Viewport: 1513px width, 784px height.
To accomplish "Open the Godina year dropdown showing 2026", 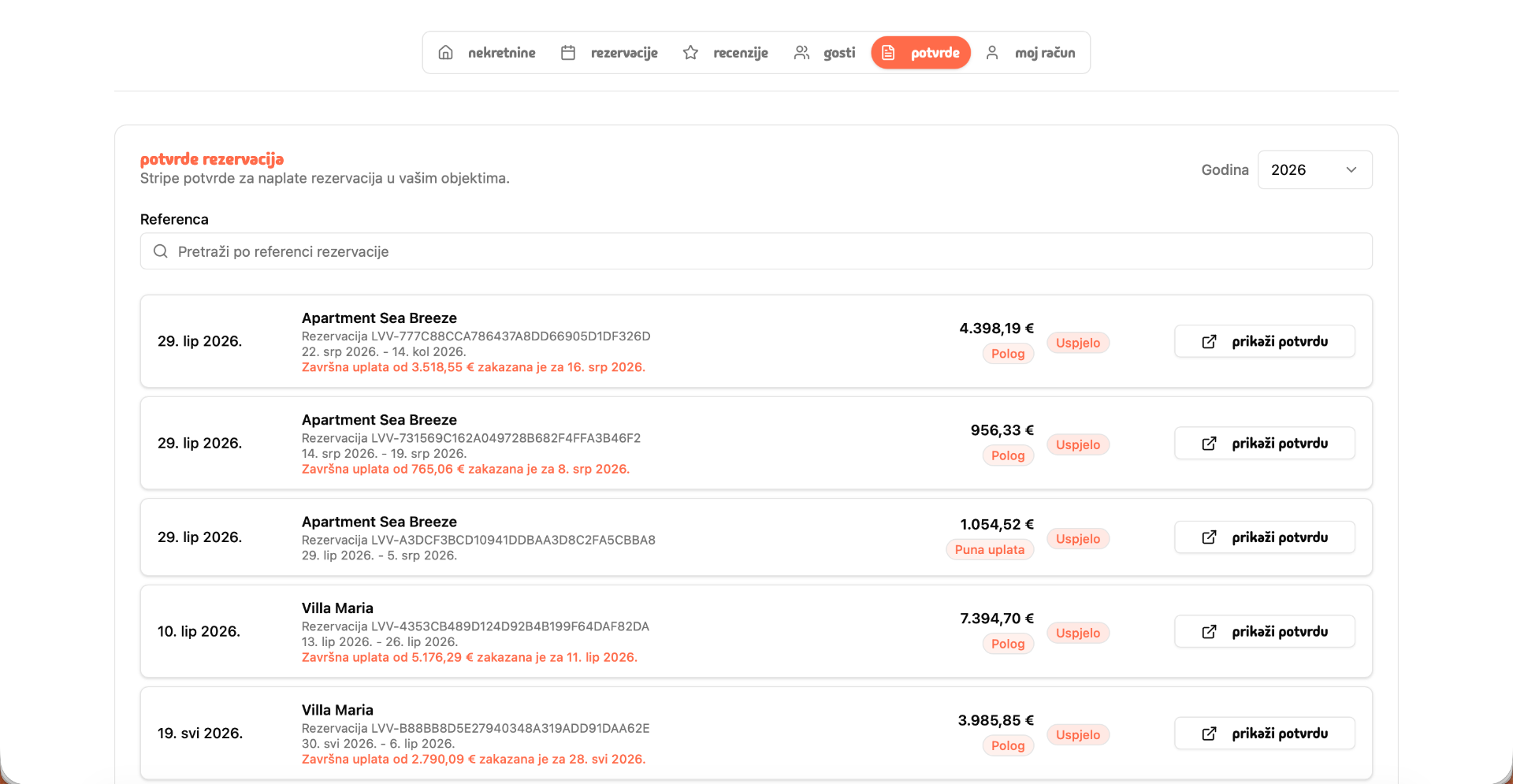I will point(1315,169).
